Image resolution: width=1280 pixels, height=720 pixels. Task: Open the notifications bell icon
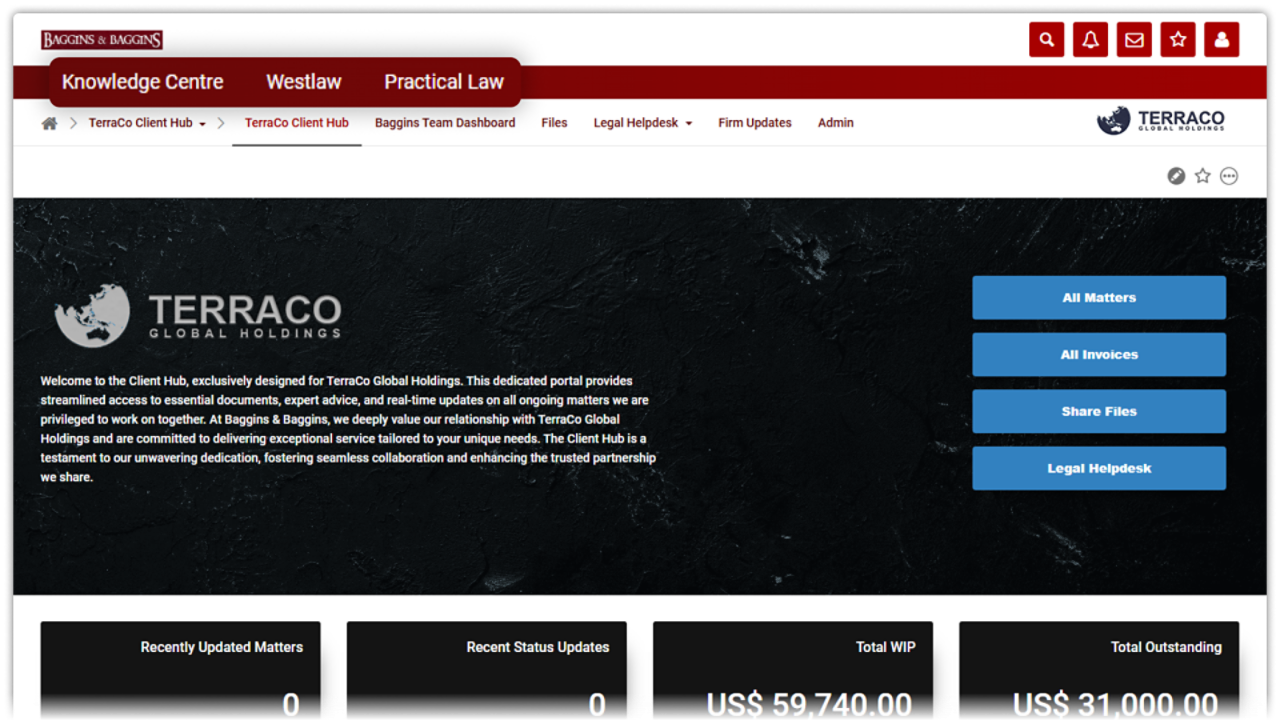[1090, 40]
